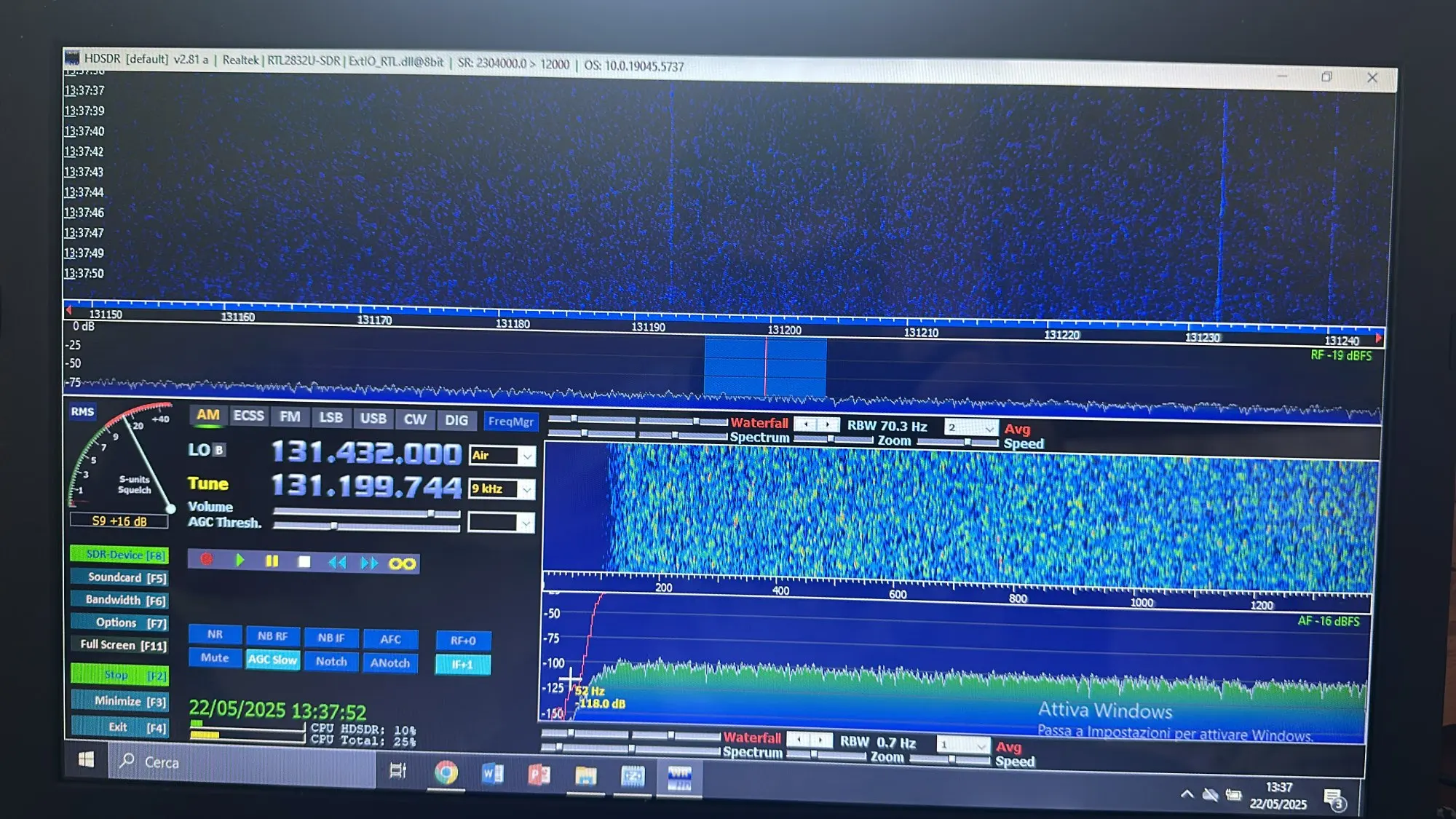Click the rewind double-arrow icon
1456x819 pixels.
click(x=336, y=563)
